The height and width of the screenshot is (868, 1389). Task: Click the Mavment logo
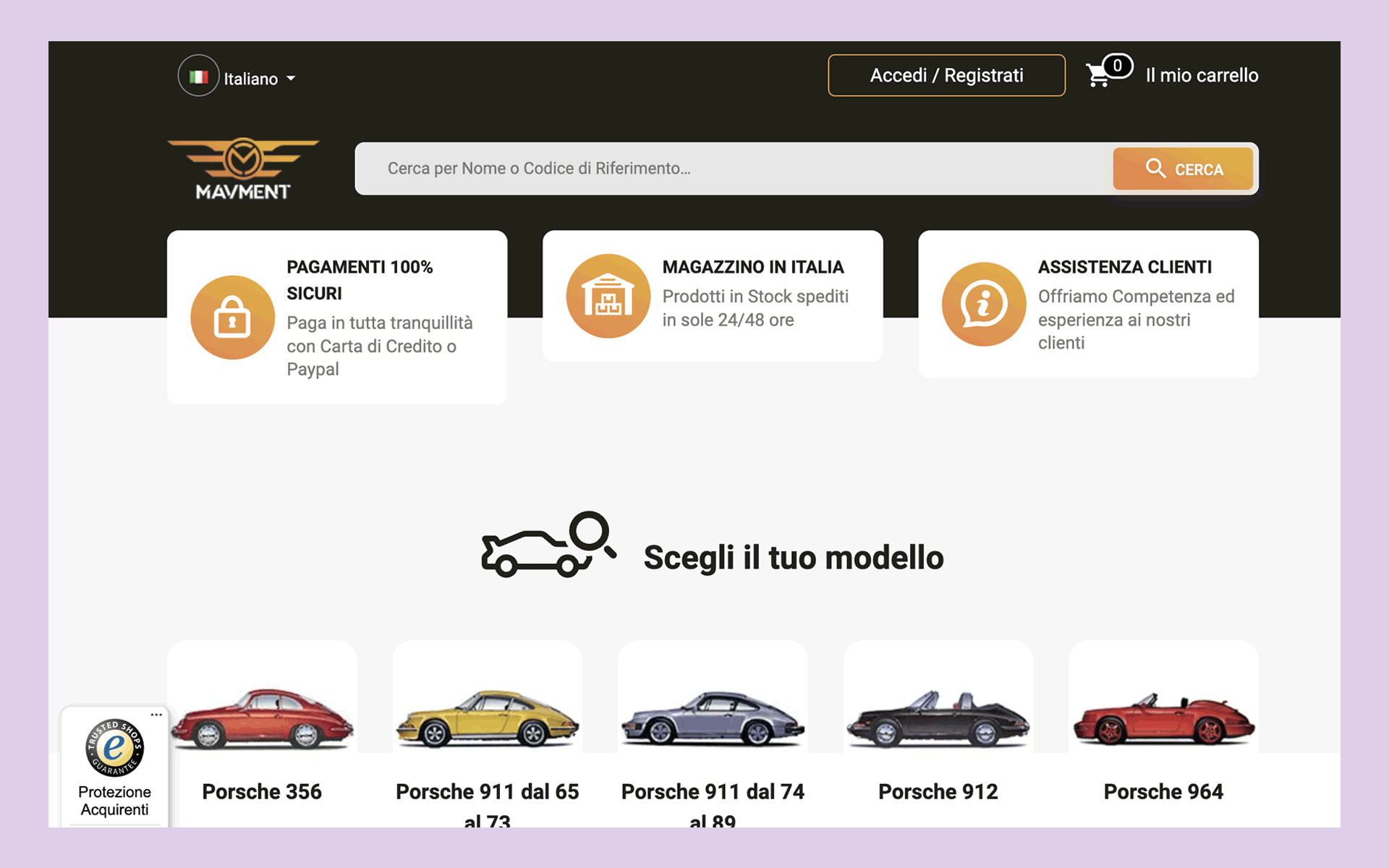coord(243,169)
